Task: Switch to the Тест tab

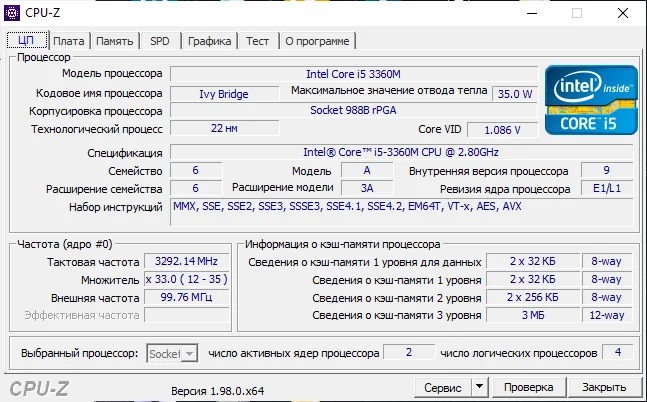Action: point(257,41)
